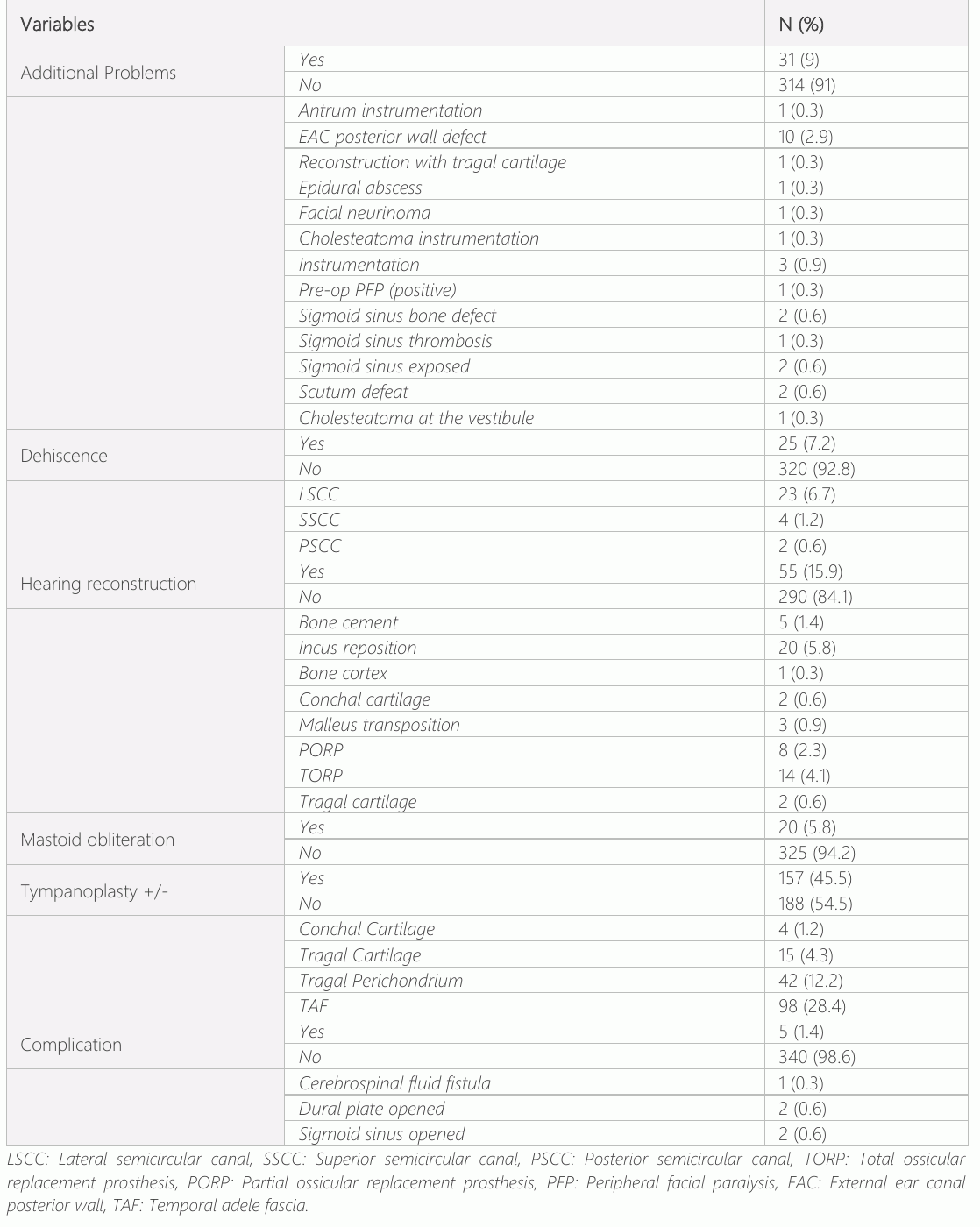
Task: Select the Additional Problems row label
Action: pos(98,73)
